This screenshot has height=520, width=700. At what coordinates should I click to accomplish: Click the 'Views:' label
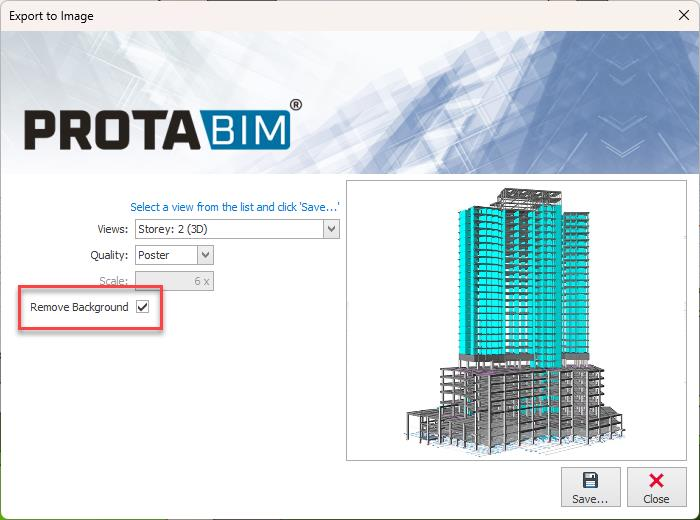pos(112,229)
